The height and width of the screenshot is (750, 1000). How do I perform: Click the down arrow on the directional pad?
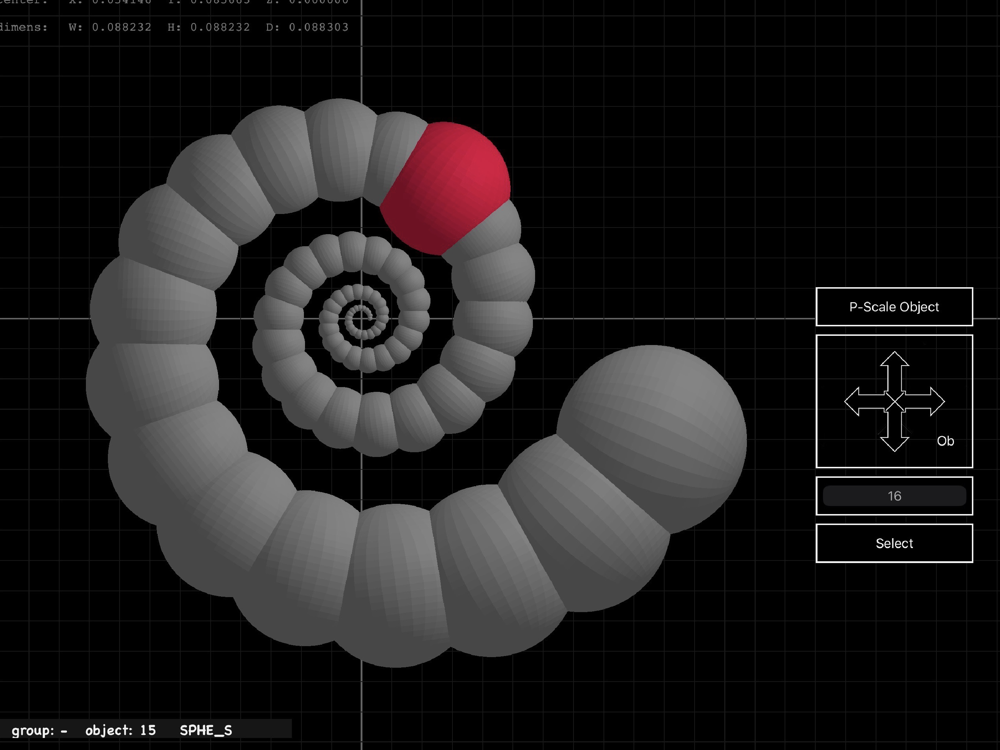pos(895,435)
